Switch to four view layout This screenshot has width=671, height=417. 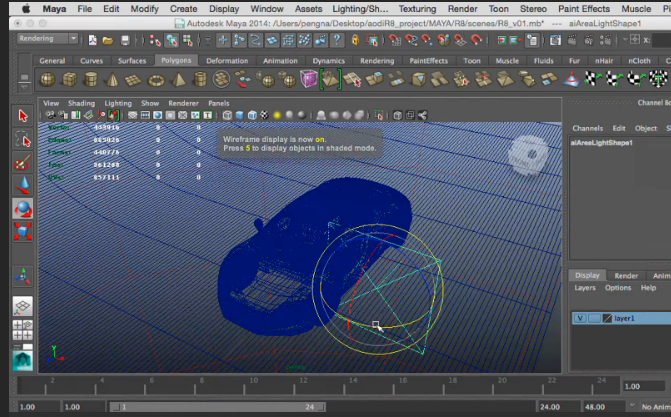[23, 330]
